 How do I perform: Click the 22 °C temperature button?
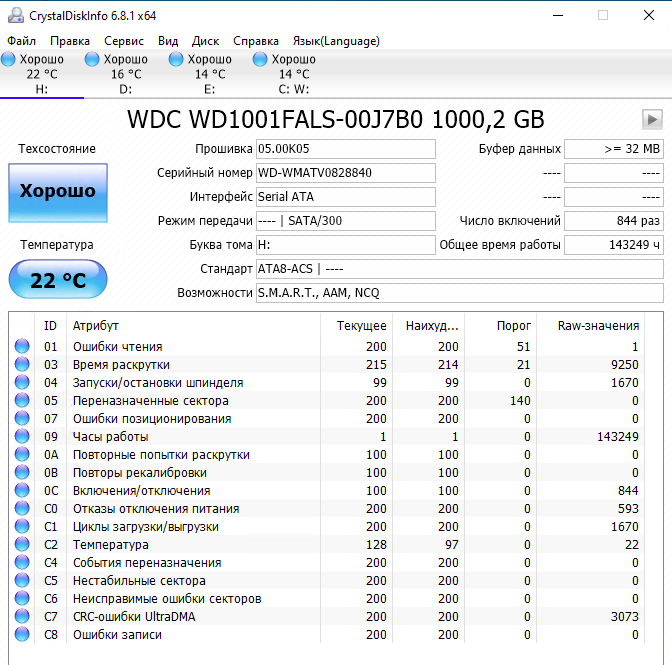57,280
